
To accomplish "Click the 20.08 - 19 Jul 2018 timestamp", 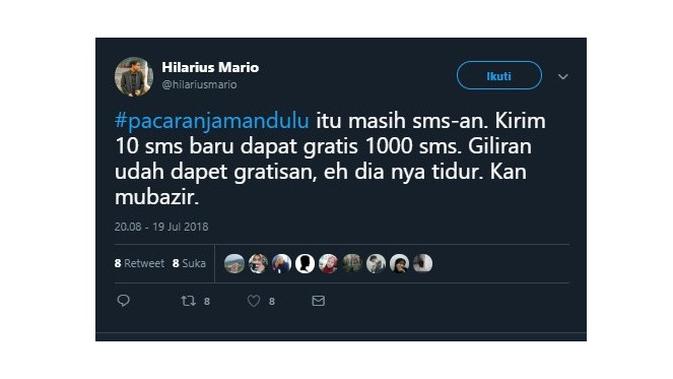I will pos(161,227).
